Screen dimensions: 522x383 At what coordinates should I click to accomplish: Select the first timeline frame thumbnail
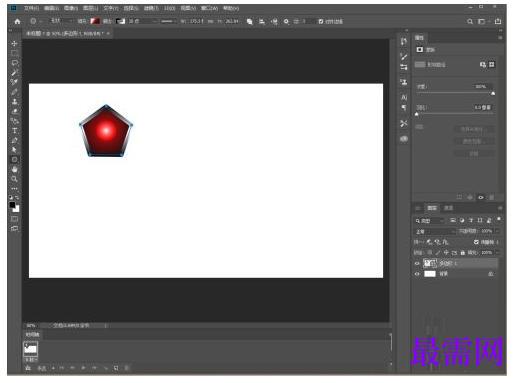(x=30, y=349)
